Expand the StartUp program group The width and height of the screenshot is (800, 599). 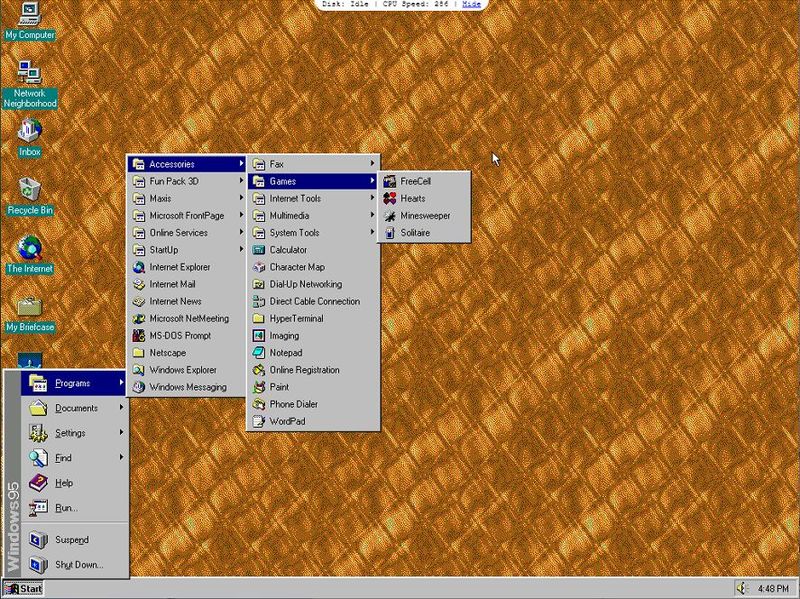point(187,250)
